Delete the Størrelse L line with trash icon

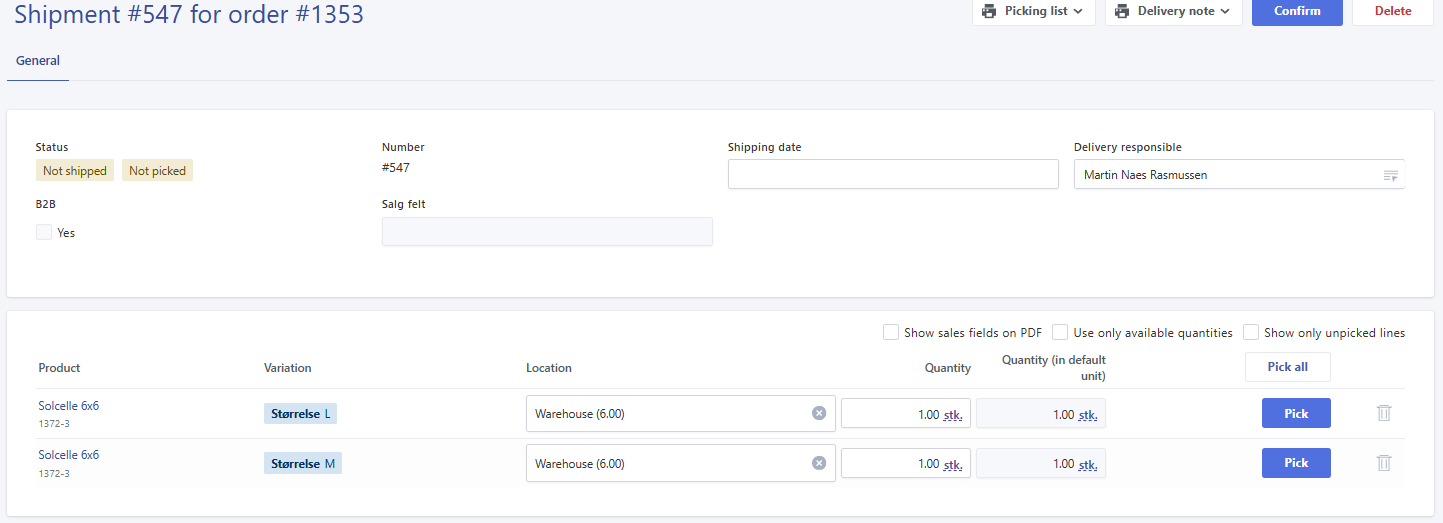[1384, 413]
